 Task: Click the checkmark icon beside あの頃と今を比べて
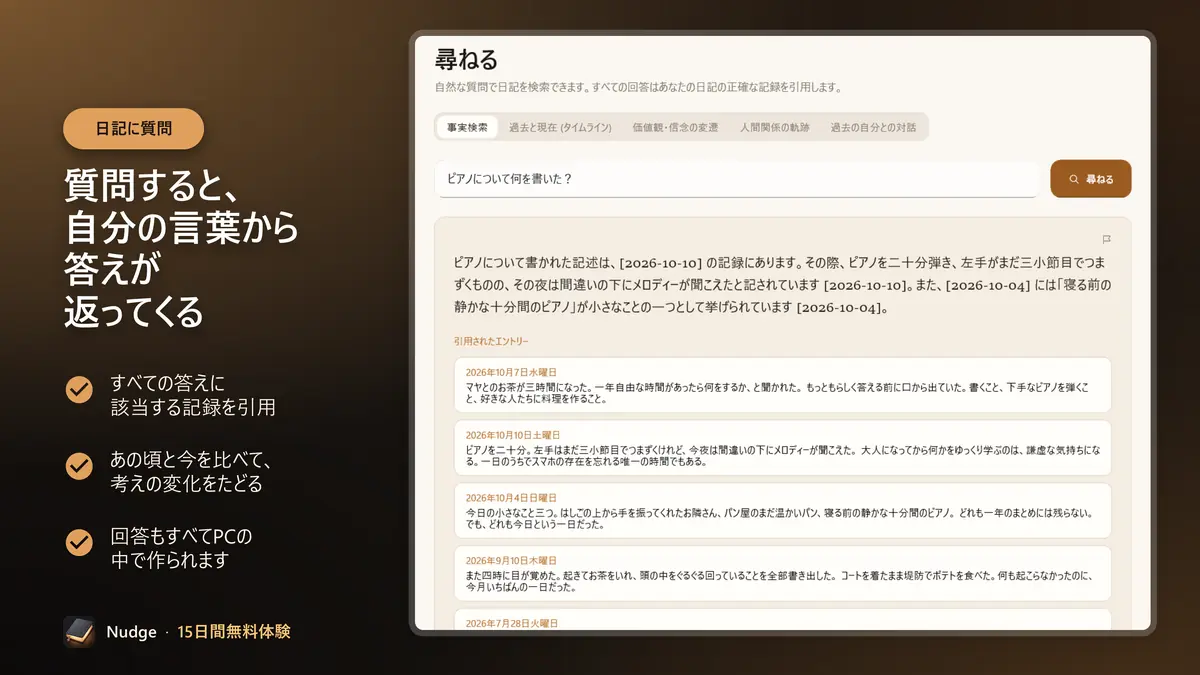coord(79,466)
